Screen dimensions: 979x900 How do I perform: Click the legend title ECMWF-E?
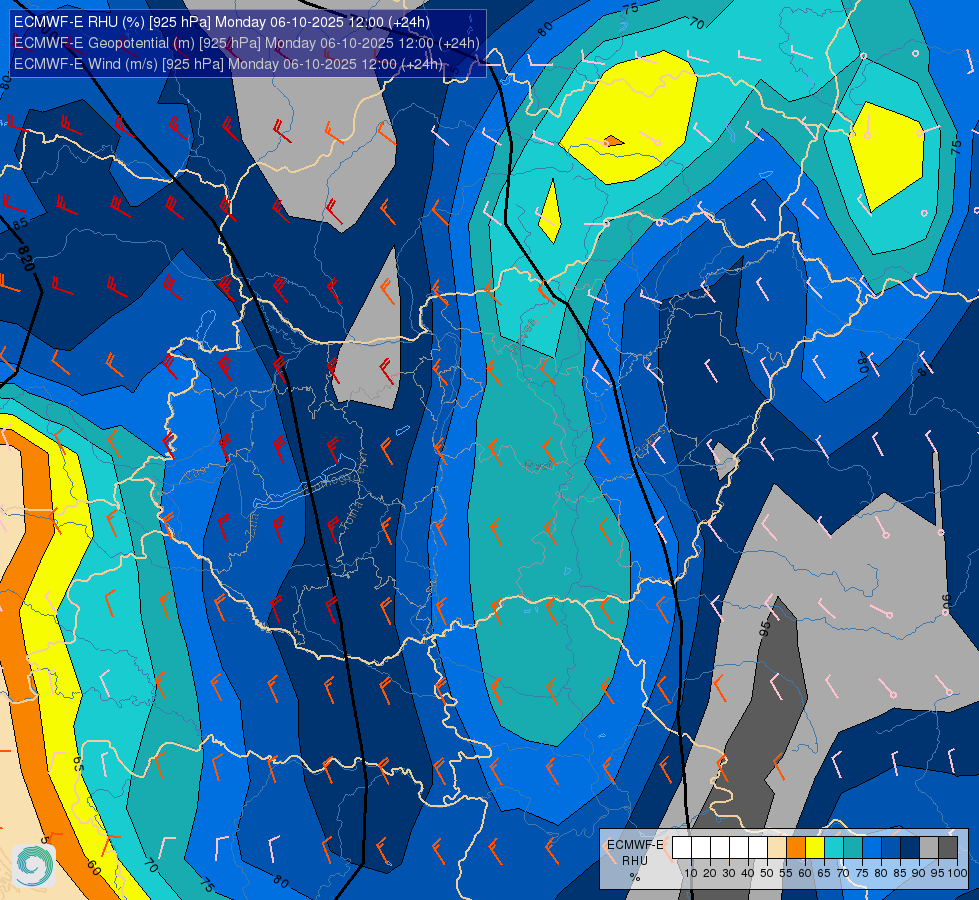click(x=635, y=845)
